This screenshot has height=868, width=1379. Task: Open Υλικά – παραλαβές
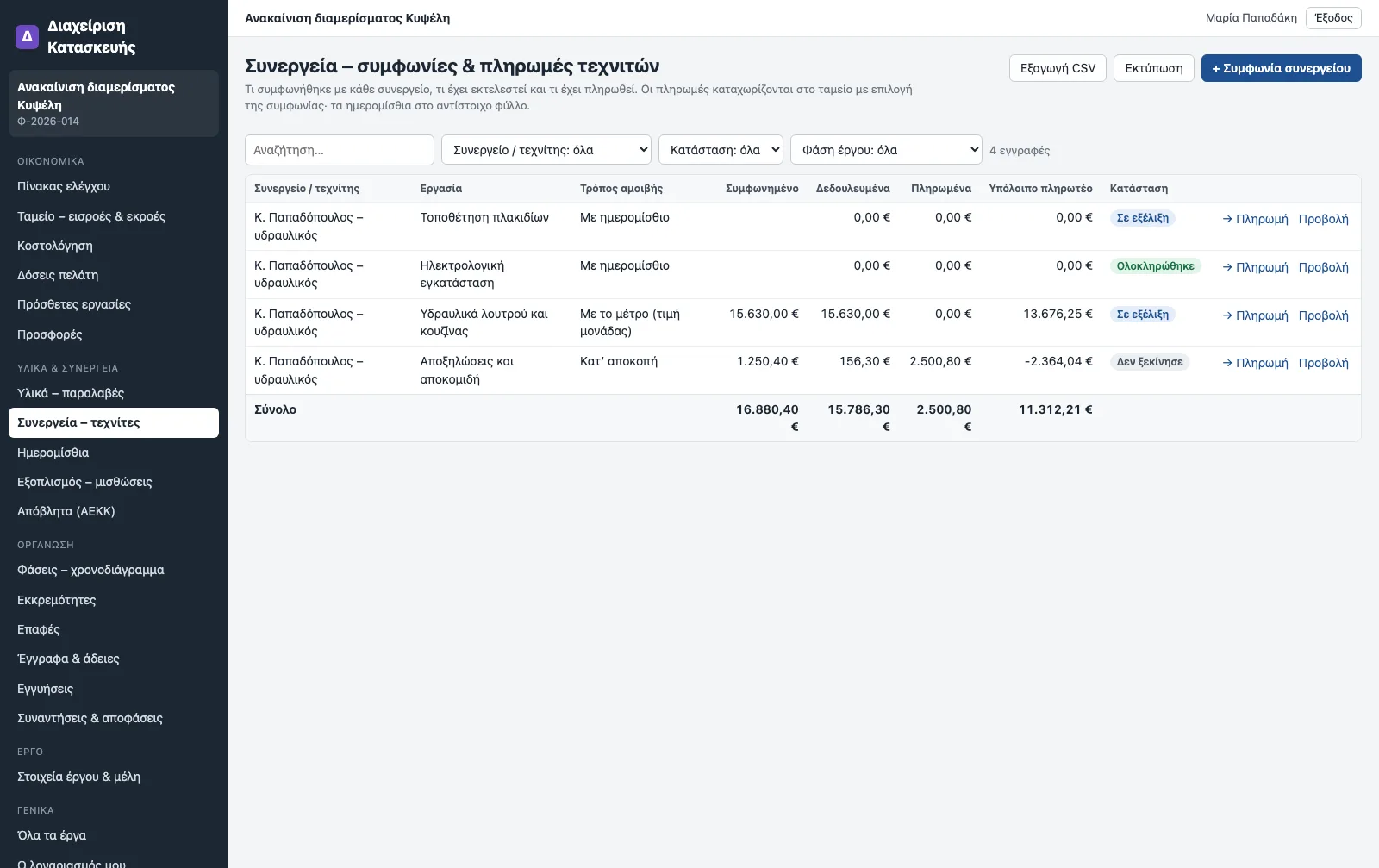(x=114, y=393)
